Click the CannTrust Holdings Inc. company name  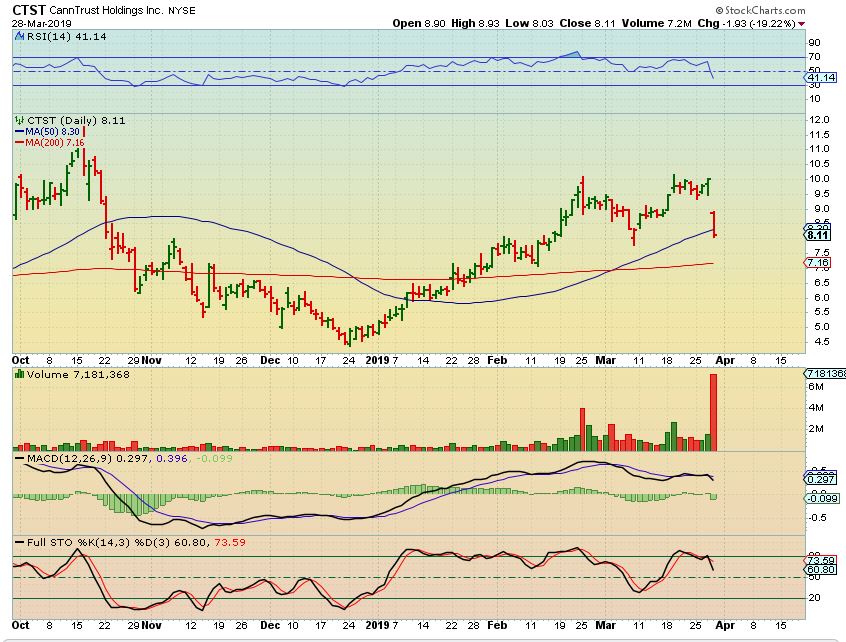[x=106, y=10]
